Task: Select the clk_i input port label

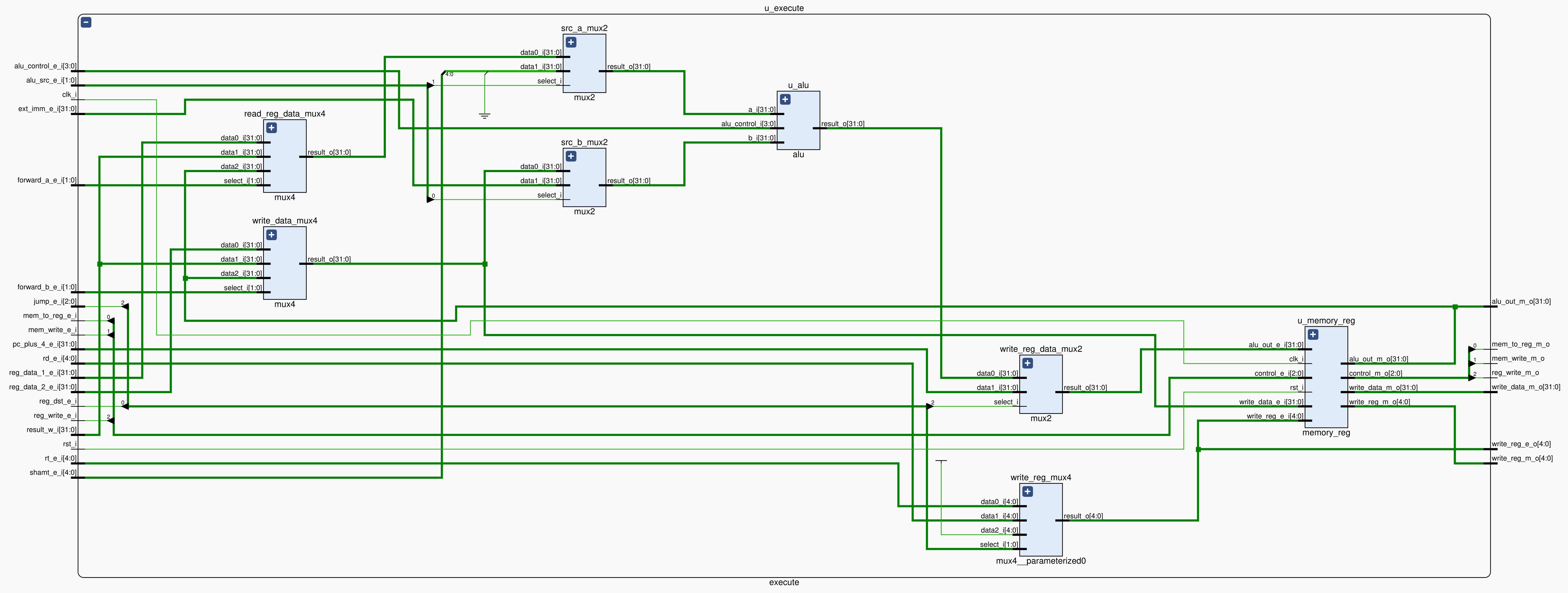Action: [69, 95]
